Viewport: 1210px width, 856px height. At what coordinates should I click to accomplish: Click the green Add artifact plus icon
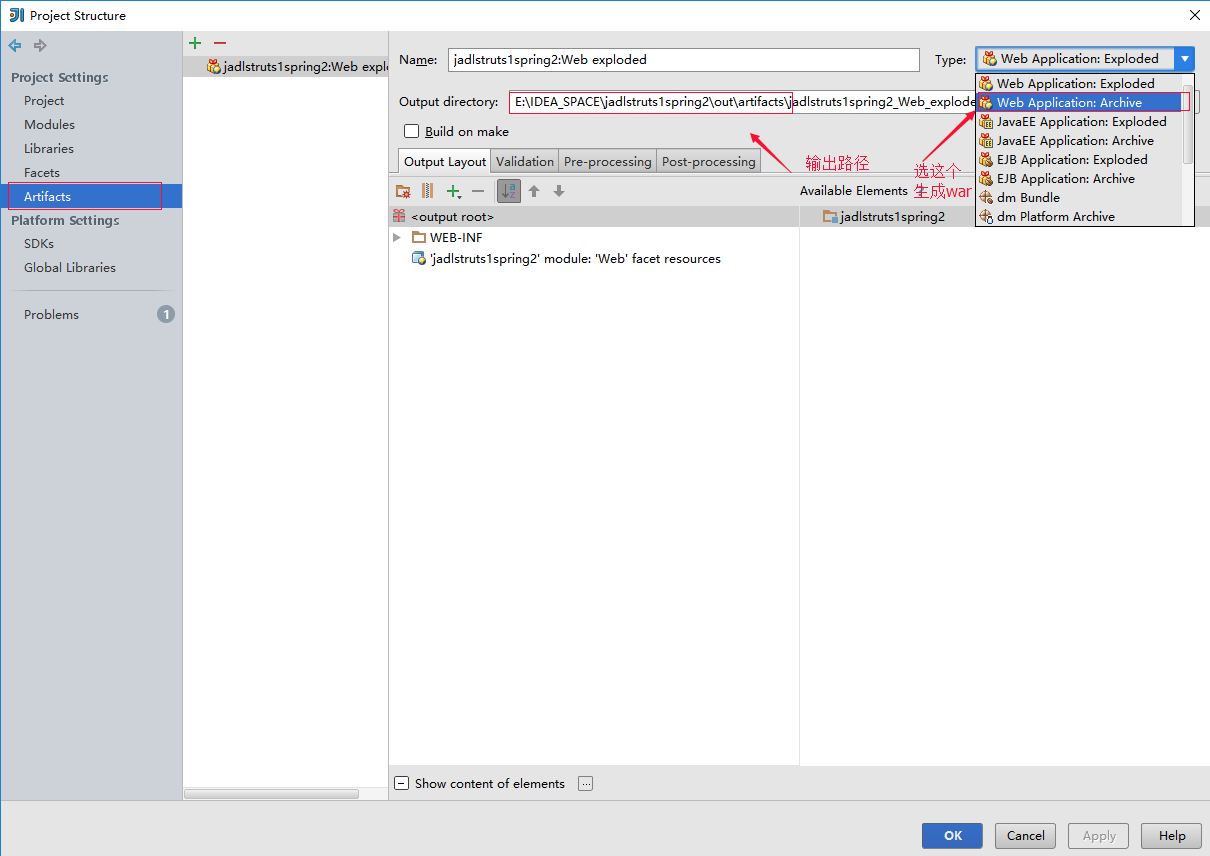[195, 43]
